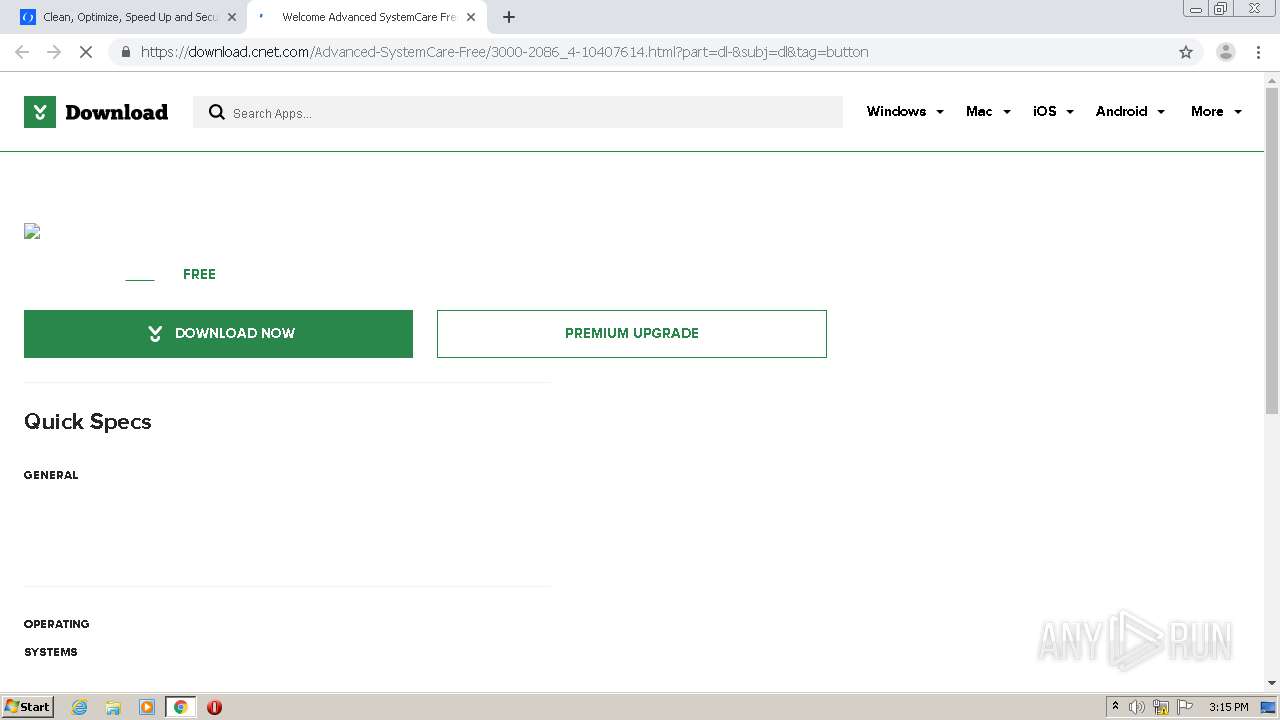Expand the Windows dropdown menu
The image size is (1280, 720).
pos(905,111)
